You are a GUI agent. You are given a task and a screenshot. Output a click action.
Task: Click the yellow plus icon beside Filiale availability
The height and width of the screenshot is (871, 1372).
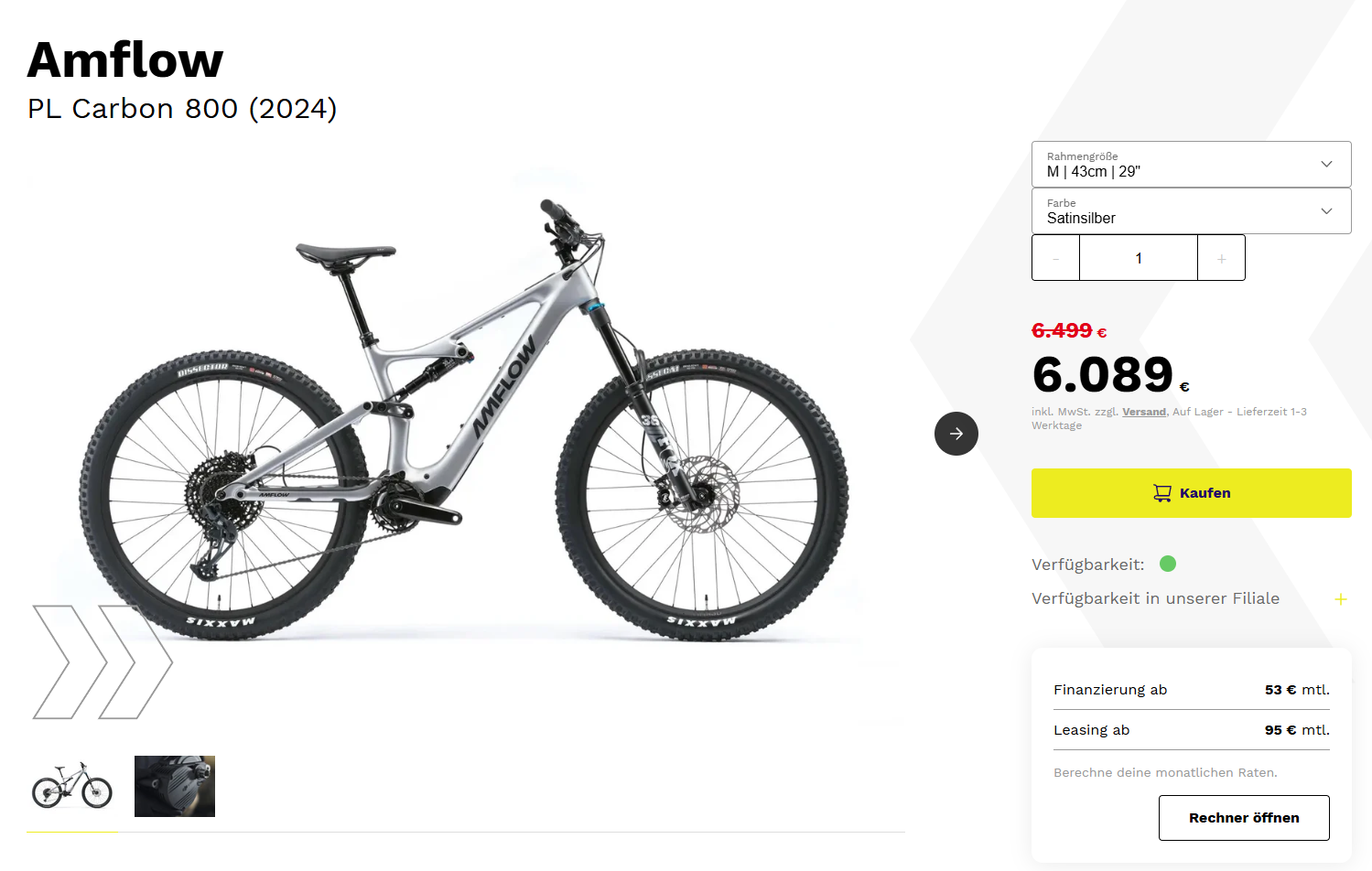pyautogui.click(x=1340, y=599)
